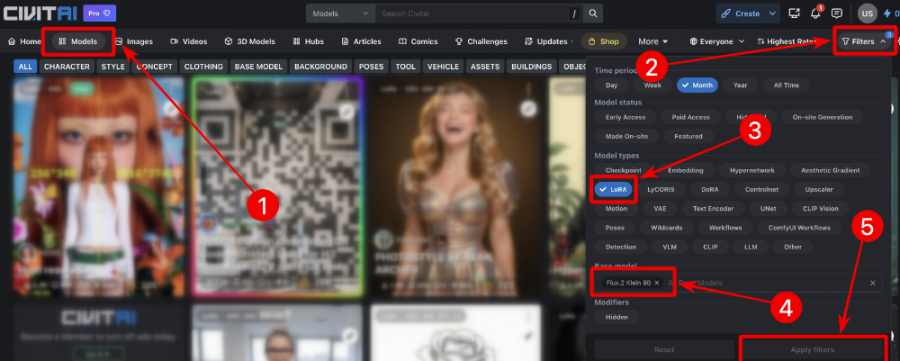Set time period to All Time
This screenshot has width=900, height=361.
coord(786,85)
